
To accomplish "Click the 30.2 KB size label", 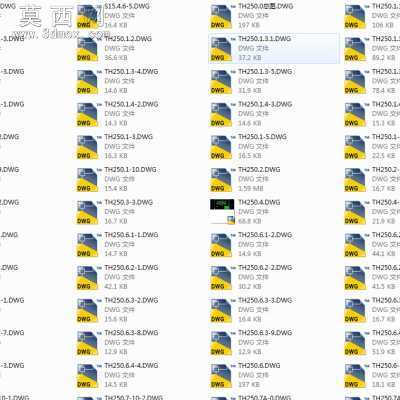I will pos(249,287).
